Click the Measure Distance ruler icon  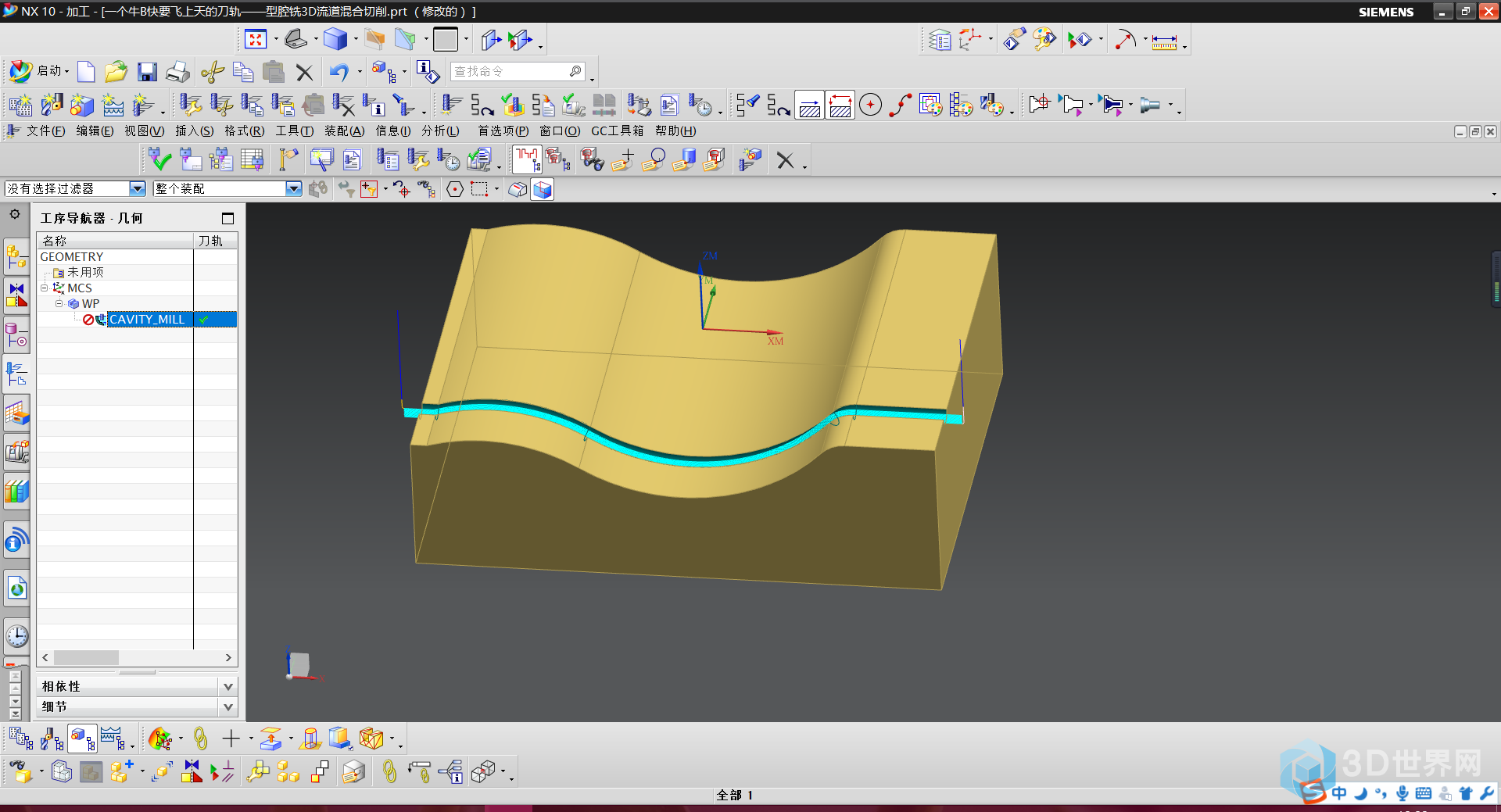click(x=1164, y=41)
